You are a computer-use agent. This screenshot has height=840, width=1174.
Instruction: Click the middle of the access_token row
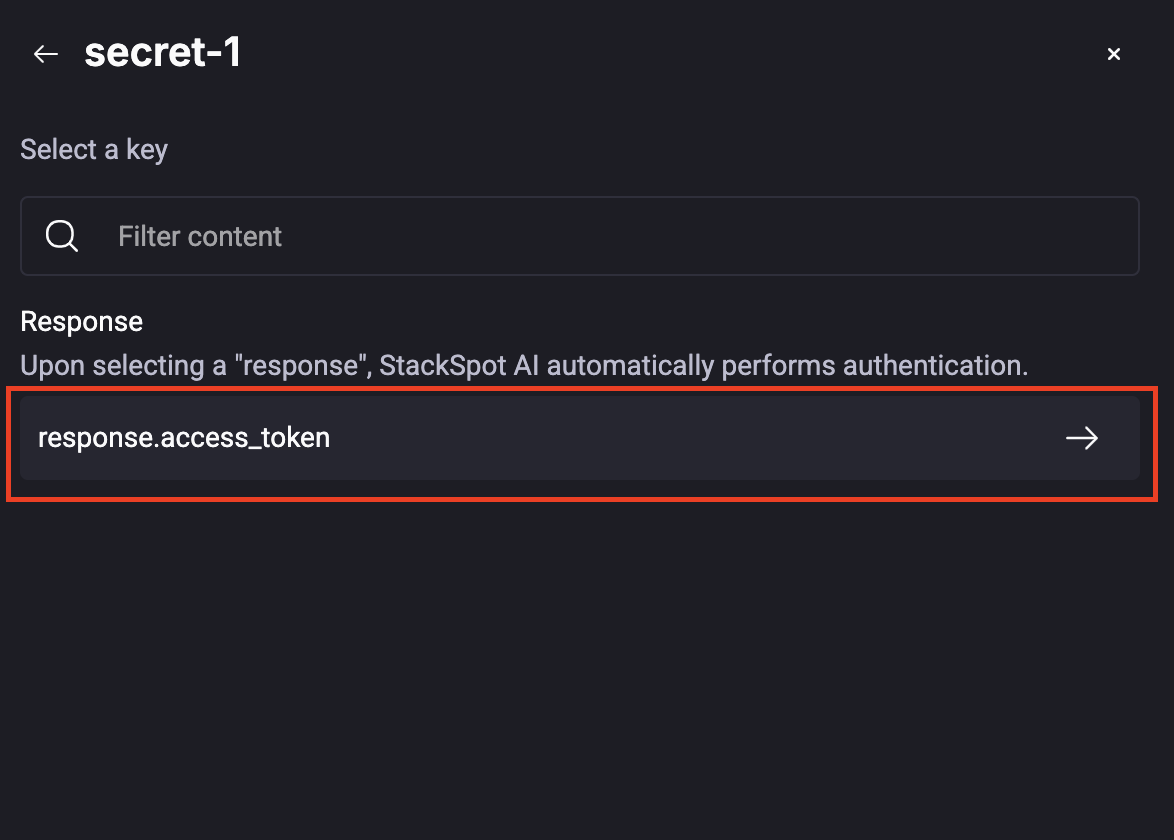coord(580,438)
